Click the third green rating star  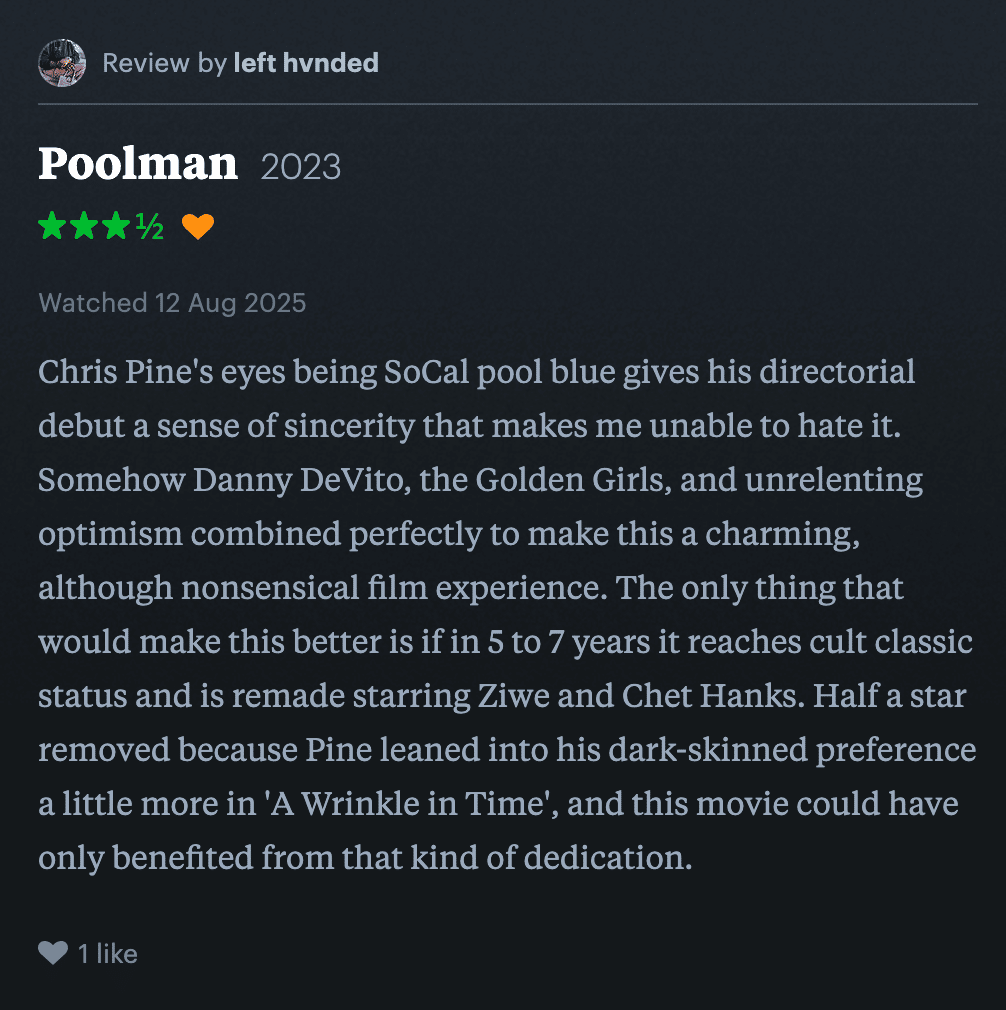tap(117, 227)
